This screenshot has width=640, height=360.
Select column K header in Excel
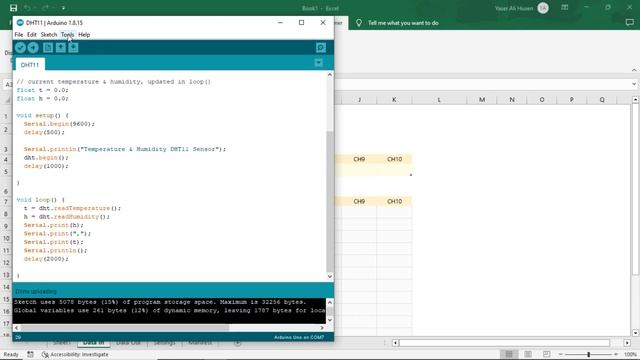click(x=394, y=100)
